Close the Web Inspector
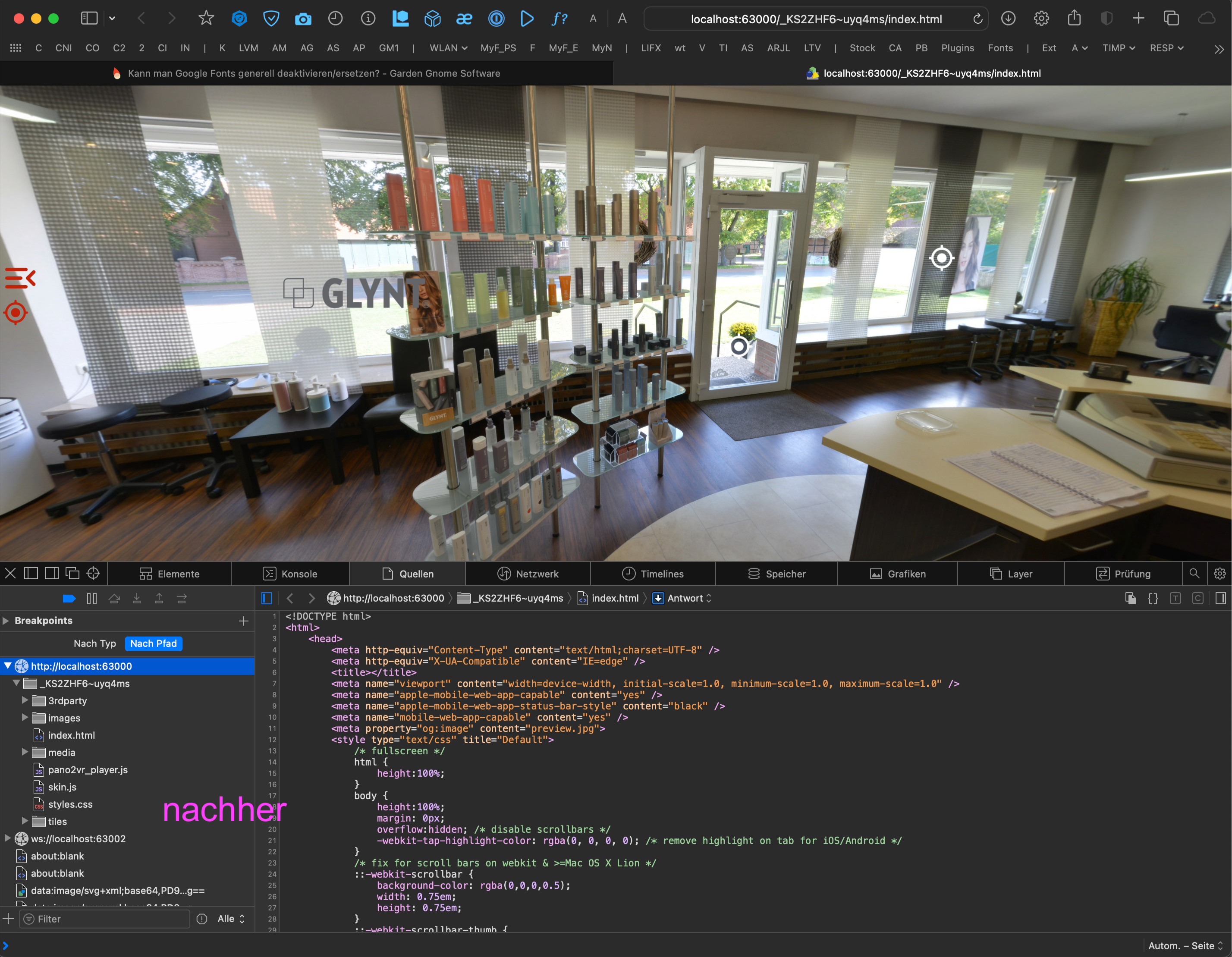This screenshot has width=1232, height=957. (10, 574)
